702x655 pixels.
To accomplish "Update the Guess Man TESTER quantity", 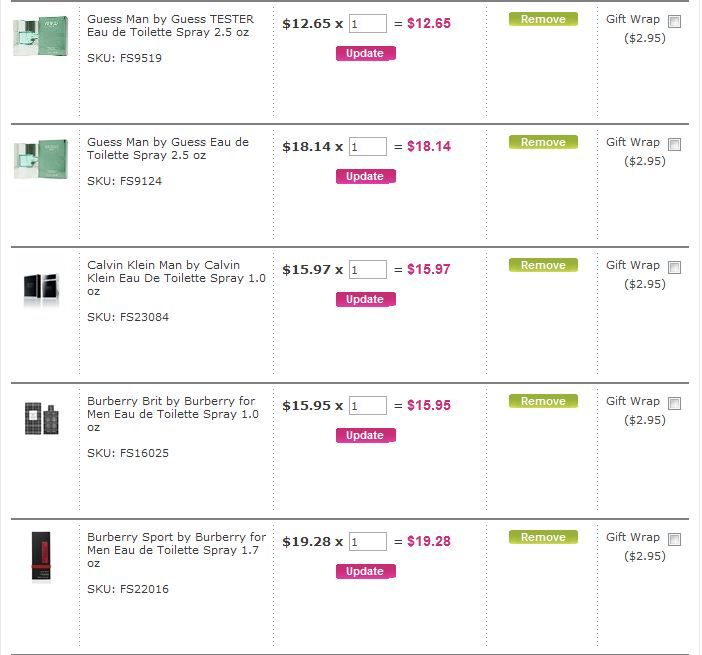I will click(366, 53).
